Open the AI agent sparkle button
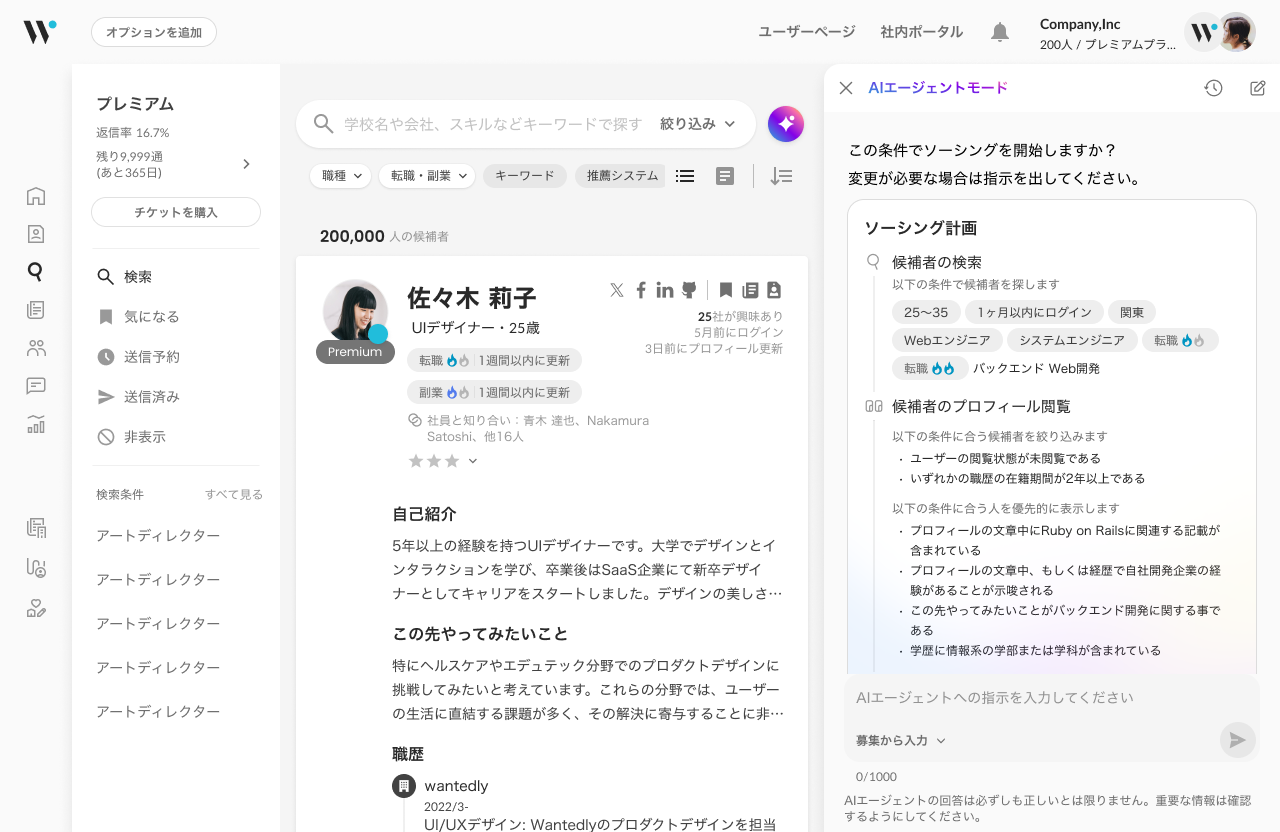Image resolution: width=1280 pixels, height=832 pixels. 786,124
